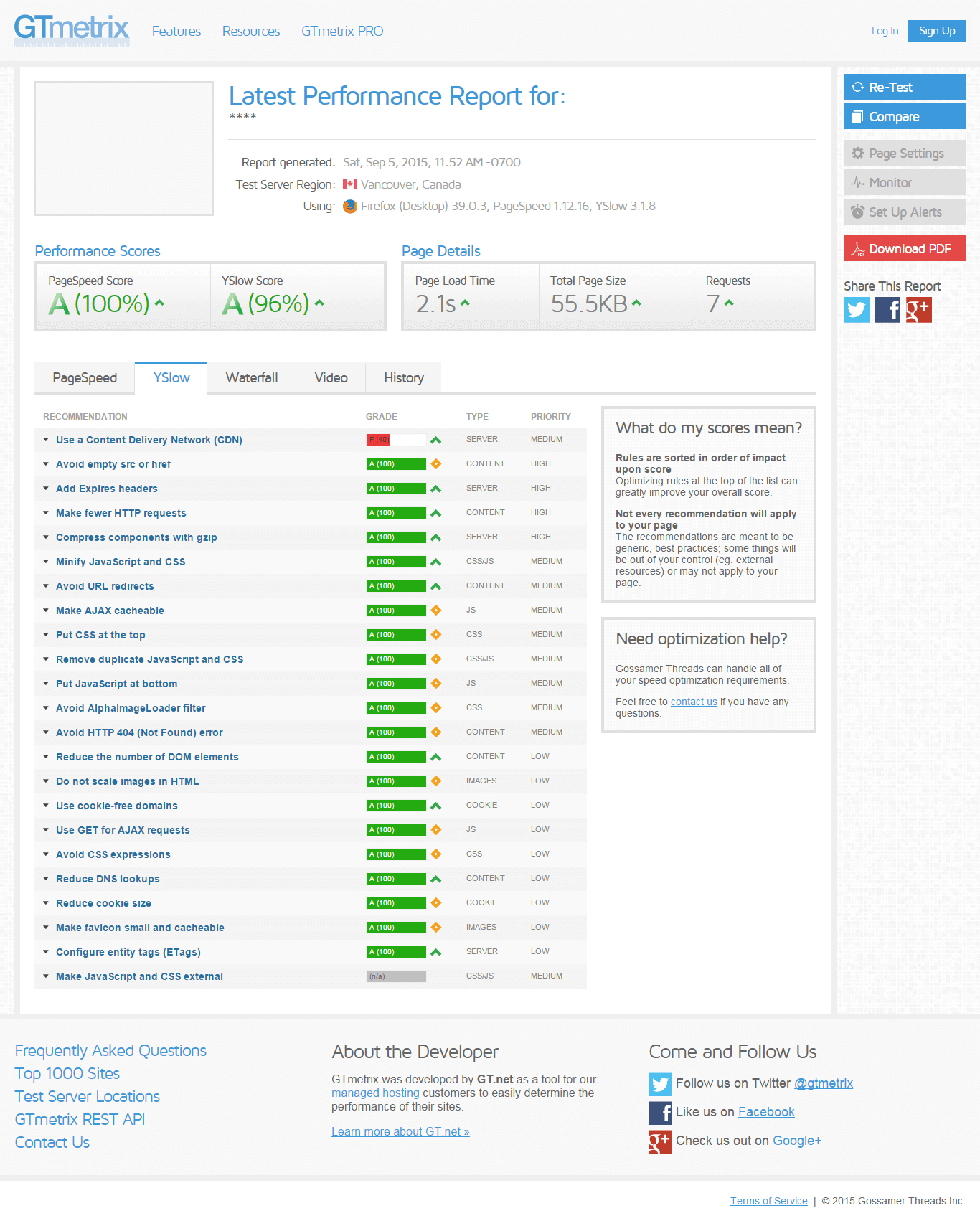The image size is (980, 1221).
Task: Click the Sign Up button
Action: click(937, 31)
